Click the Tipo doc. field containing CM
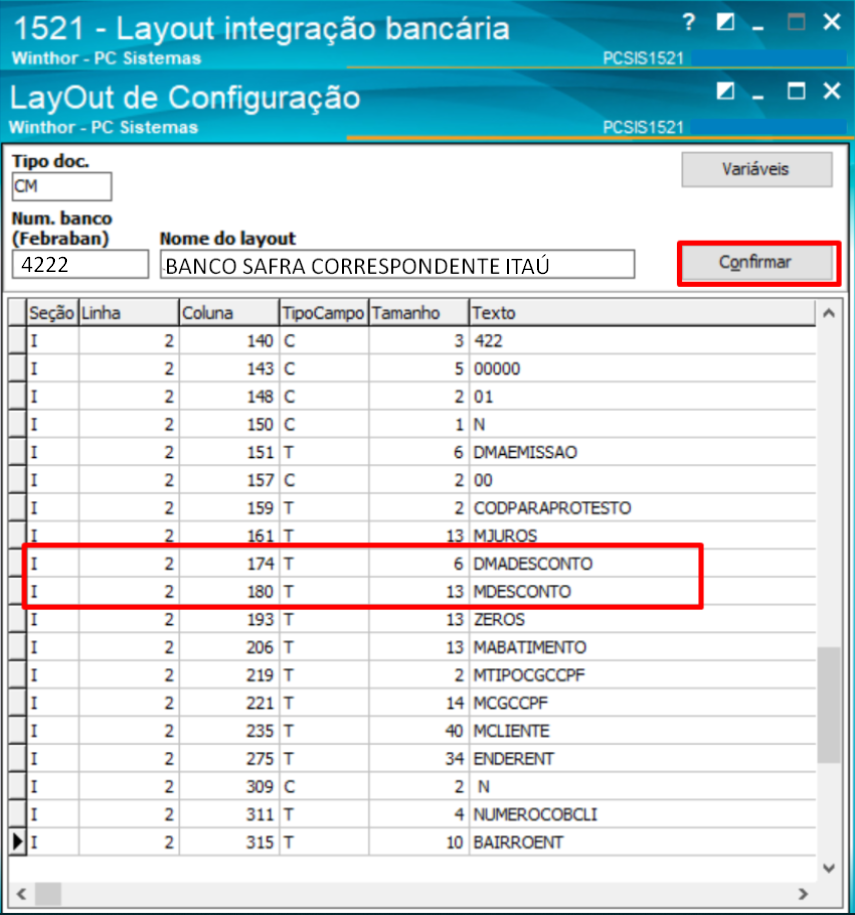The width and height of the screenshot is (855, 915). click(x=62, y=186)
